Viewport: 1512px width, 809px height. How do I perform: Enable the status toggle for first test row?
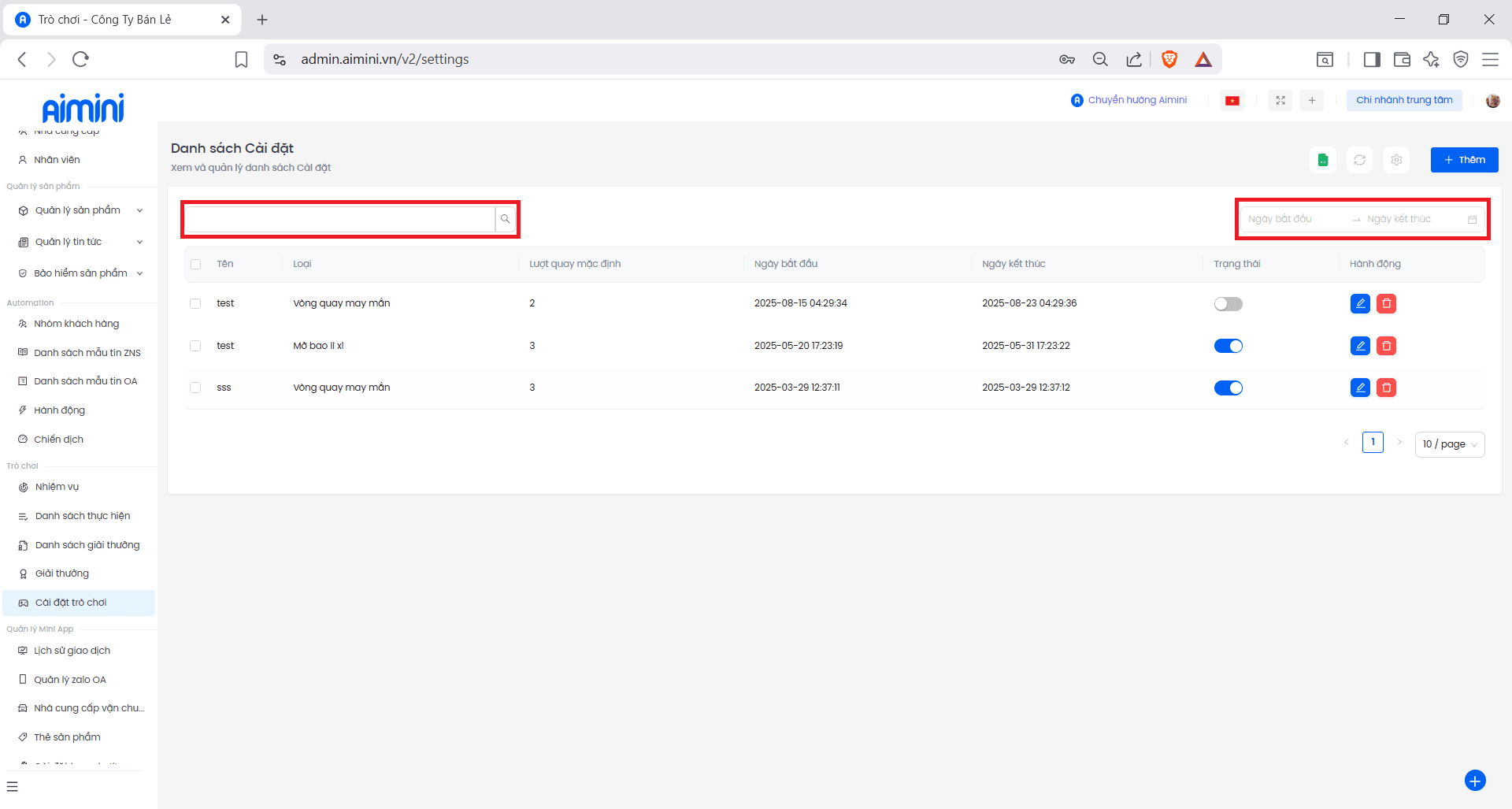[x=1228, y=304]
